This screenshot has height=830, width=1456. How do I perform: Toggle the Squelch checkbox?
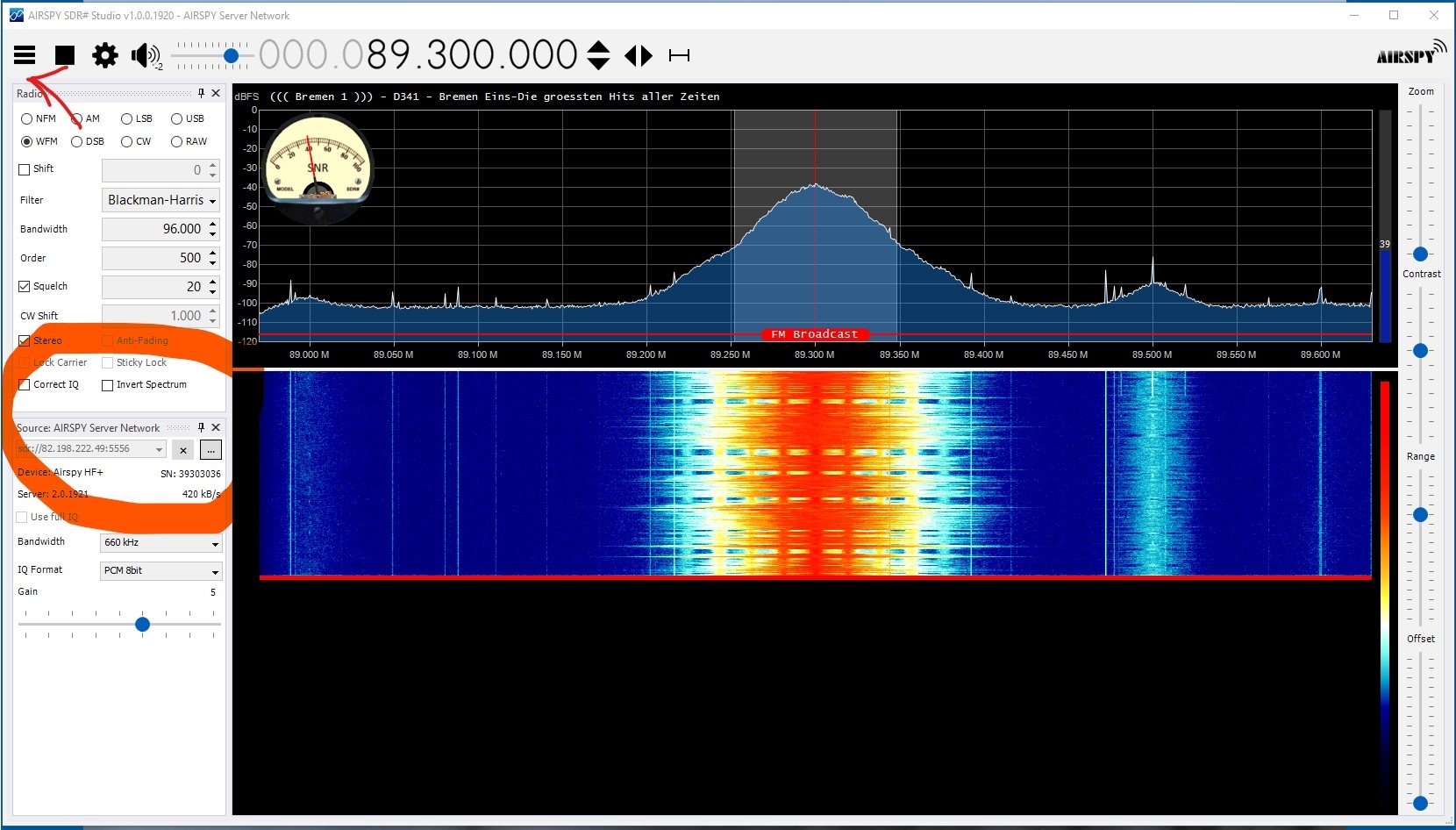(25, 286)
